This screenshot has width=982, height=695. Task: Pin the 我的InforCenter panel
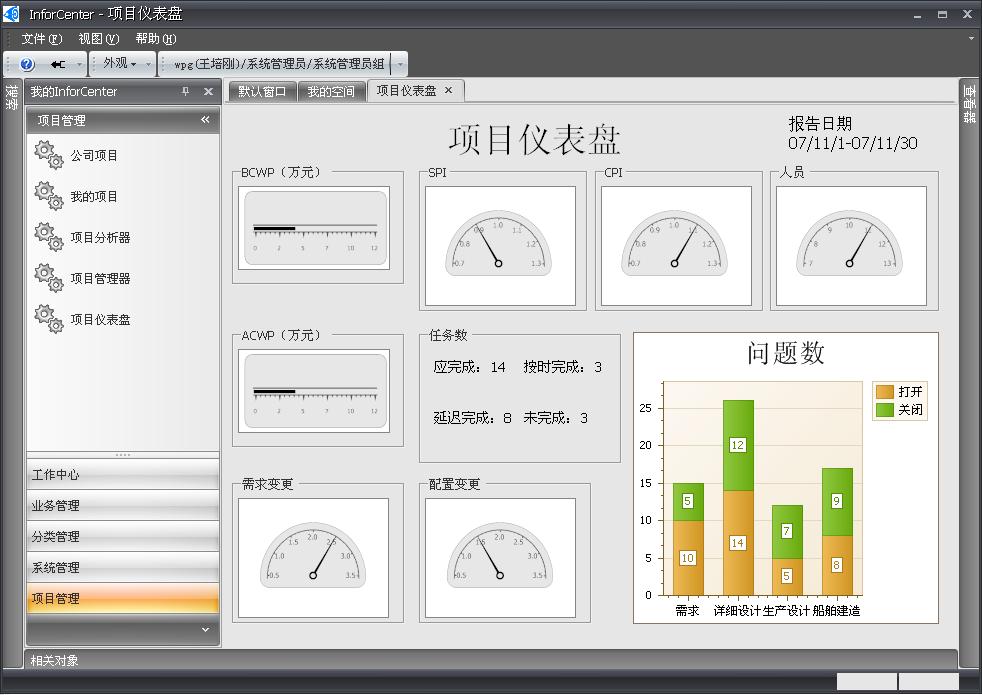click(185, 91)
